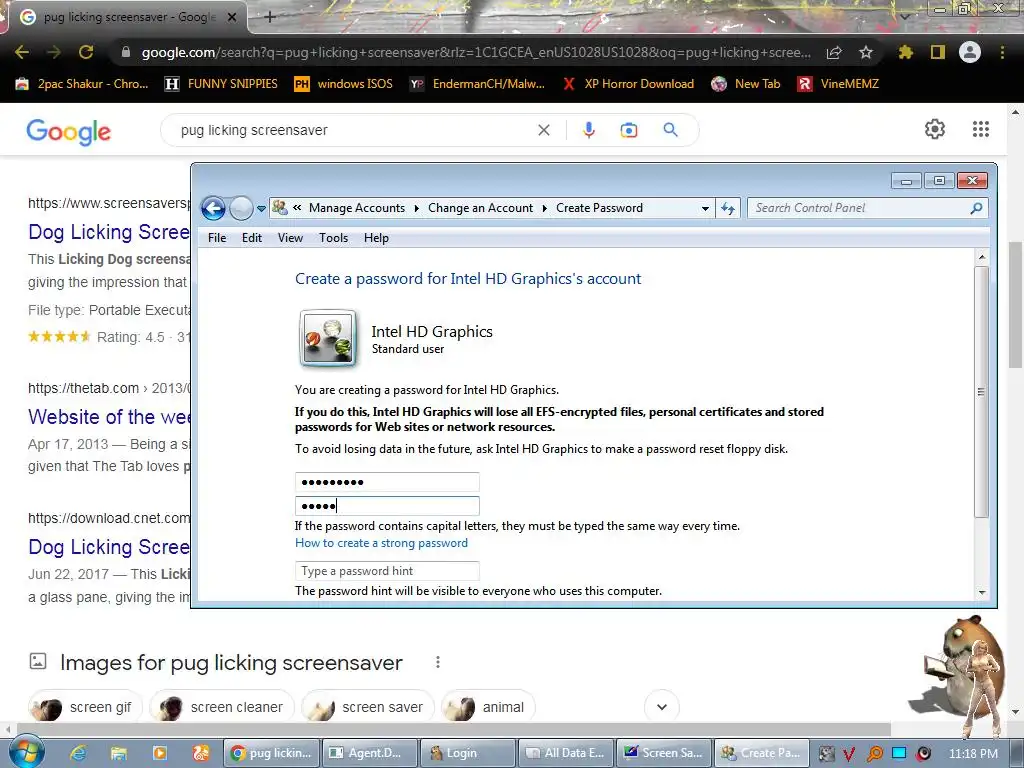Select the screen cleaner image chip

(222, 707)
